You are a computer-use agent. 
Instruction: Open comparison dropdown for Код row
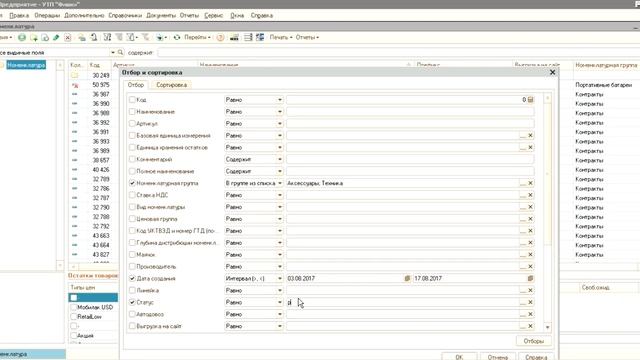pyautogui.click(x=280, y=100)
